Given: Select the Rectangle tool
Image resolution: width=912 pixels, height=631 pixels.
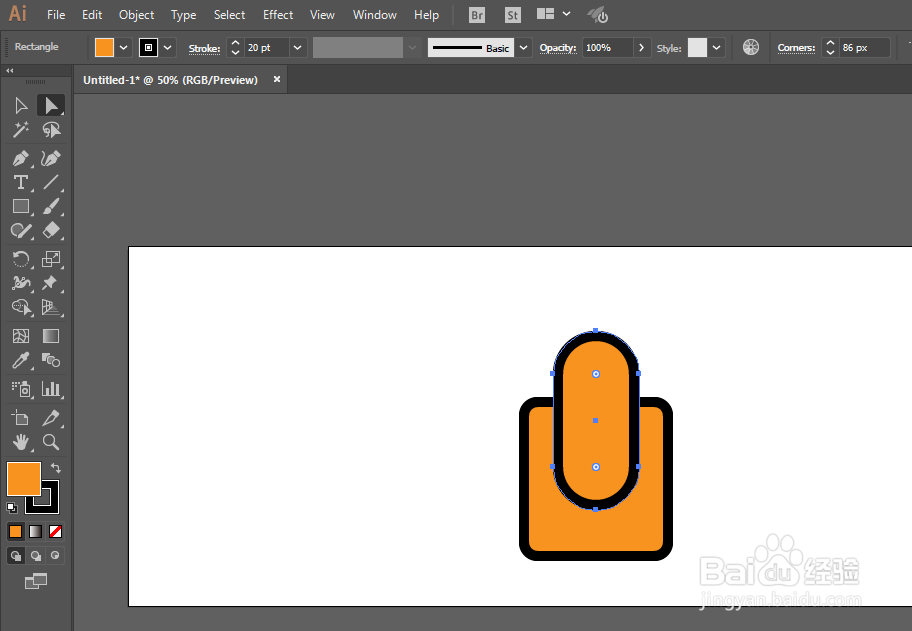Looking at the screenshot, I should tap(20, 204).
